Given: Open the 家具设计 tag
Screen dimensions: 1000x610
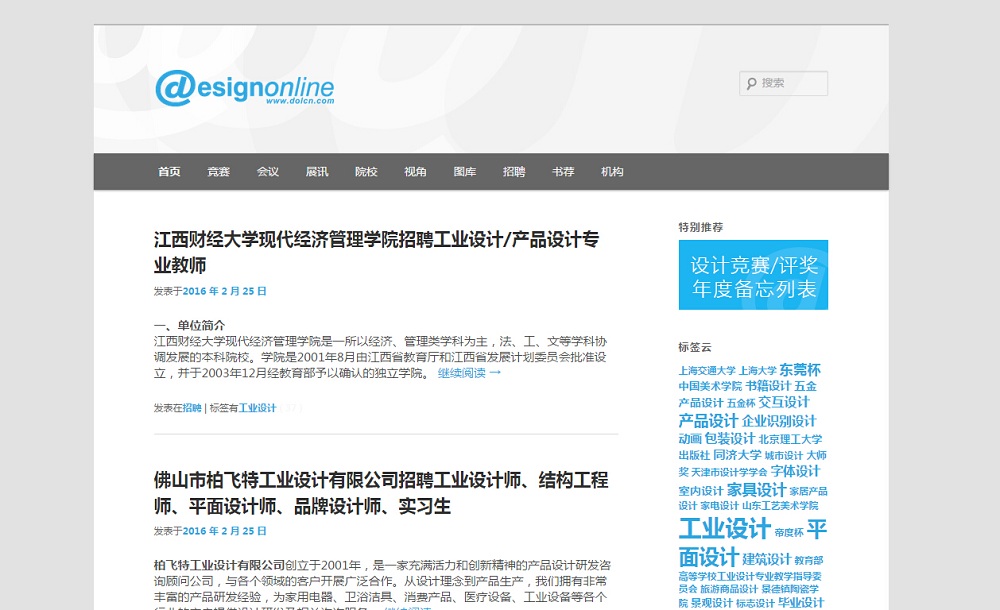Looking at the screenshot, I should click(756, 489).
